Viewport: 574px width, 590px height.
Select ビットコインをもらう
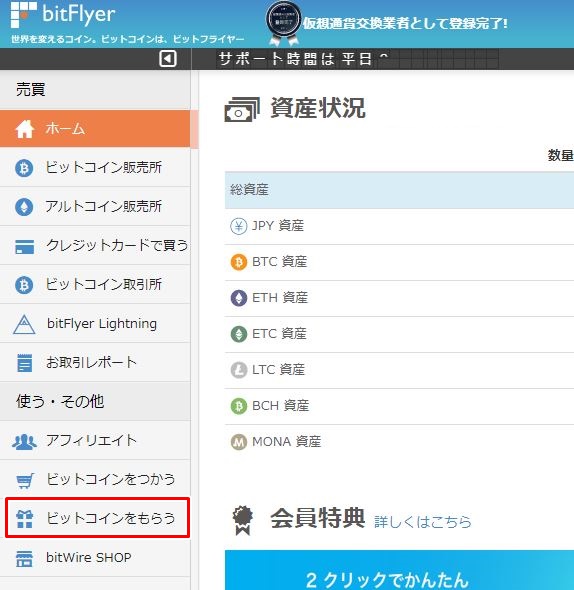pos(97,518)
